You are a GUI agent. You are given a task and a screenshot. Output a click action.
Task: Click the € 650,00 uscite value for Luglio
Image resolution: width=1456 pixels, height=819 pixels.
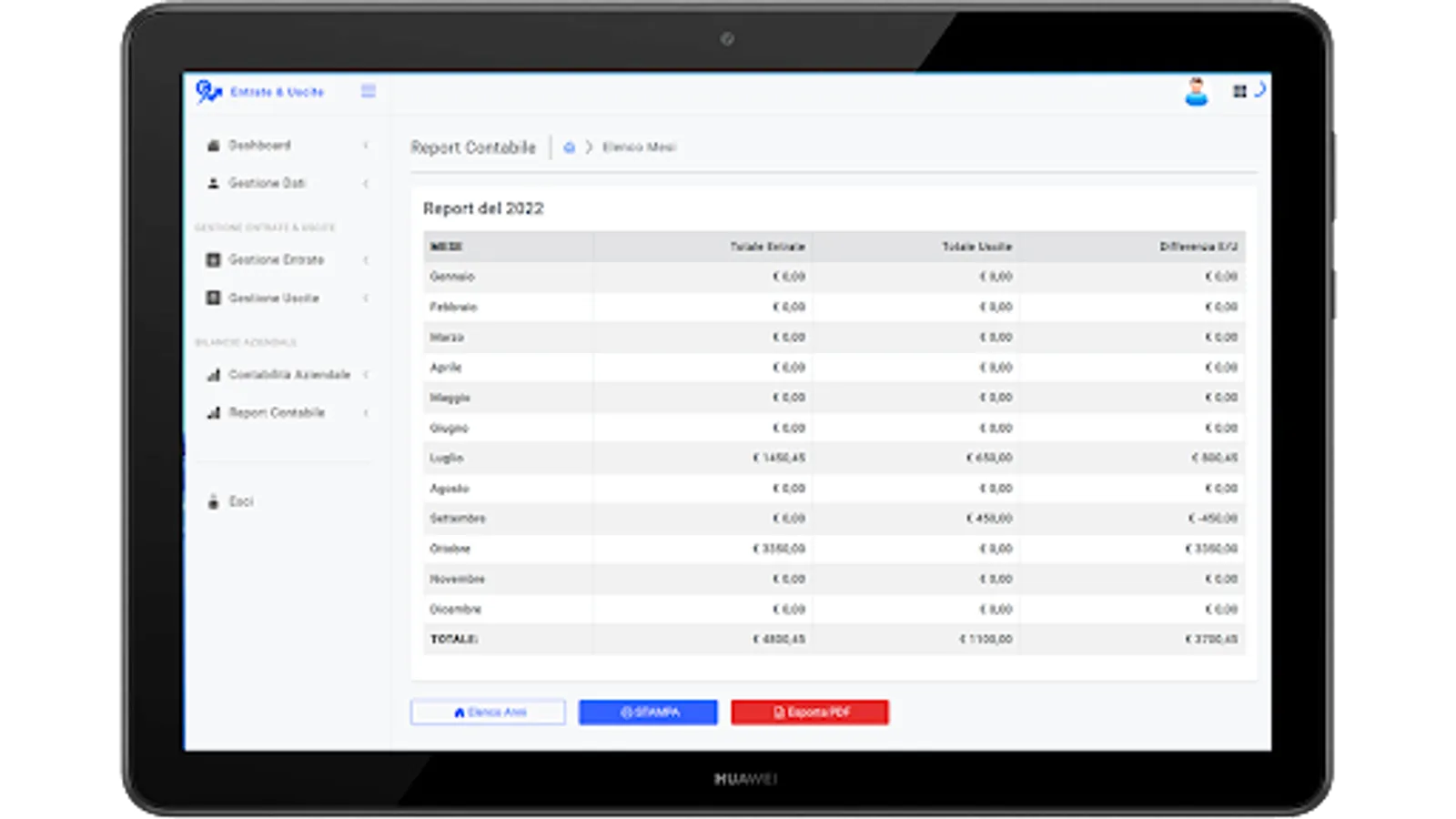pos(989,458)
